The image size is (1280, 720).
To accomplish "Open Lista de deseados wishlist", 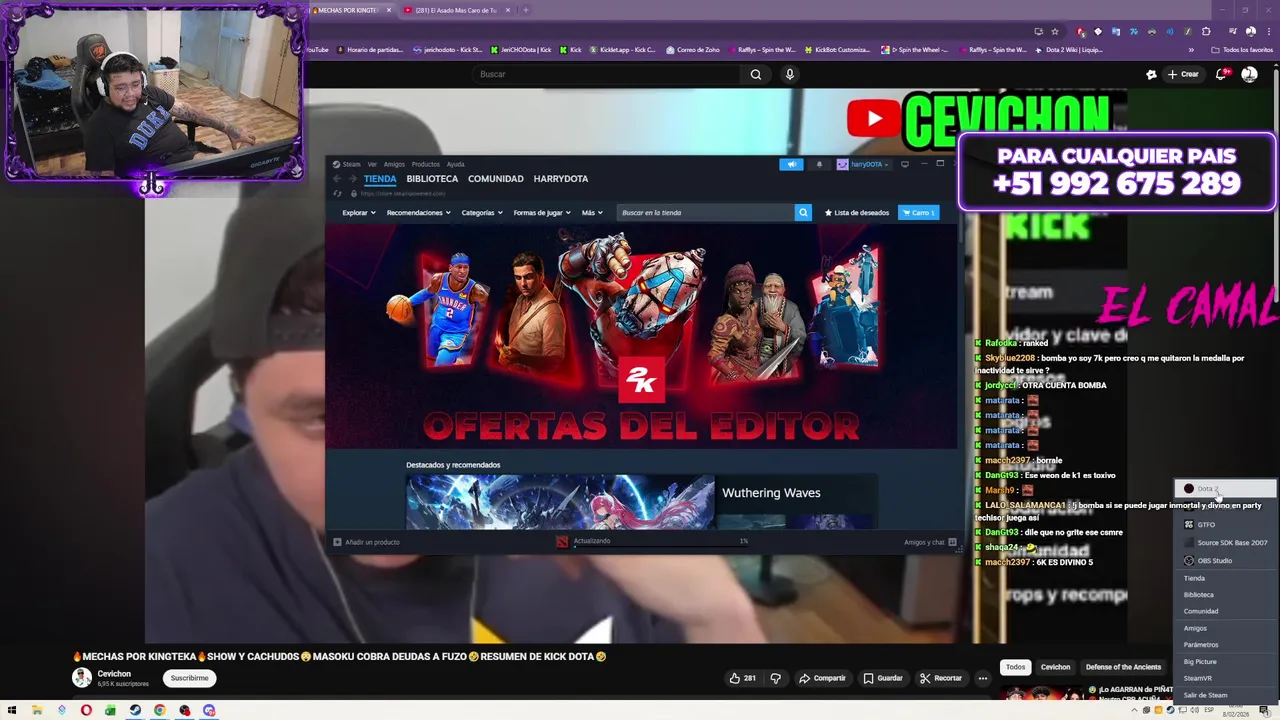I will pyautogui.click(x=856, y=213).
